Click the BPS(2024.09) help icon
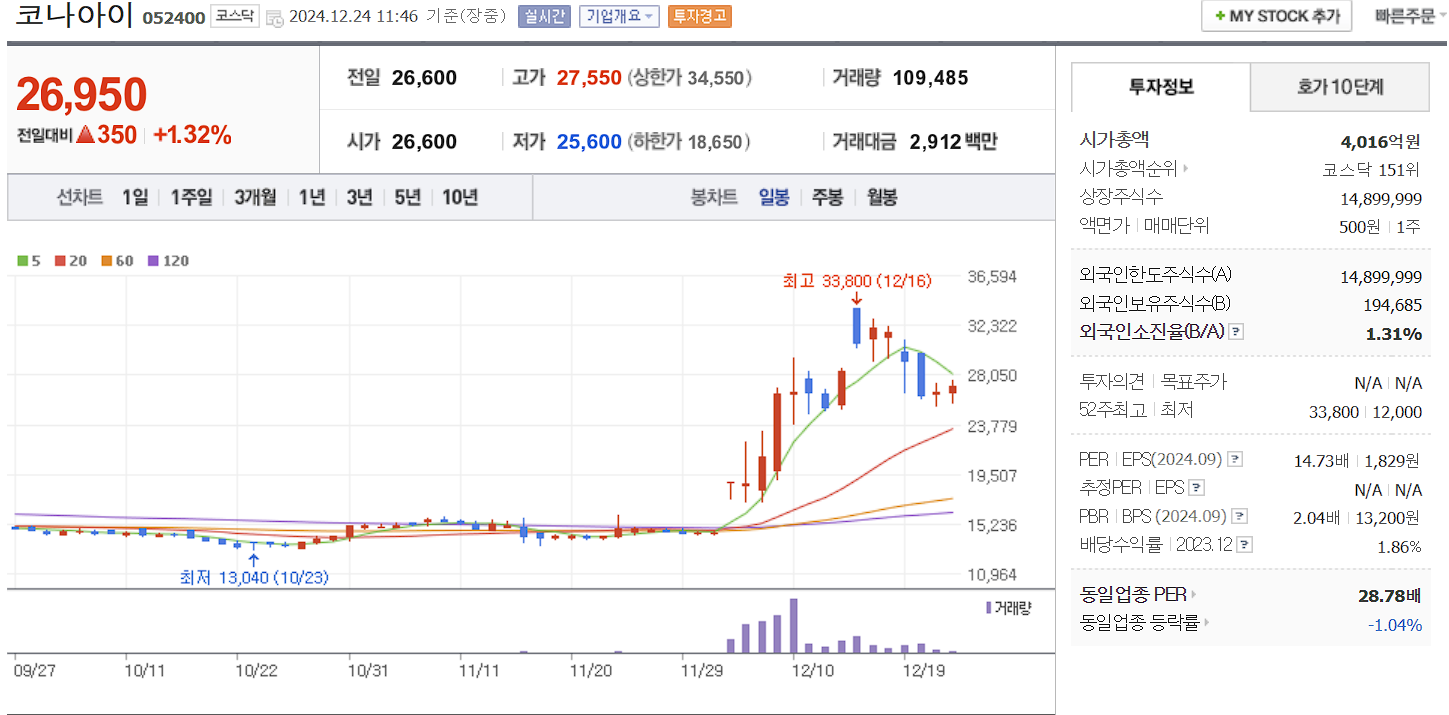Screen dimensions: 1449x715 (x=1240, y=515)
